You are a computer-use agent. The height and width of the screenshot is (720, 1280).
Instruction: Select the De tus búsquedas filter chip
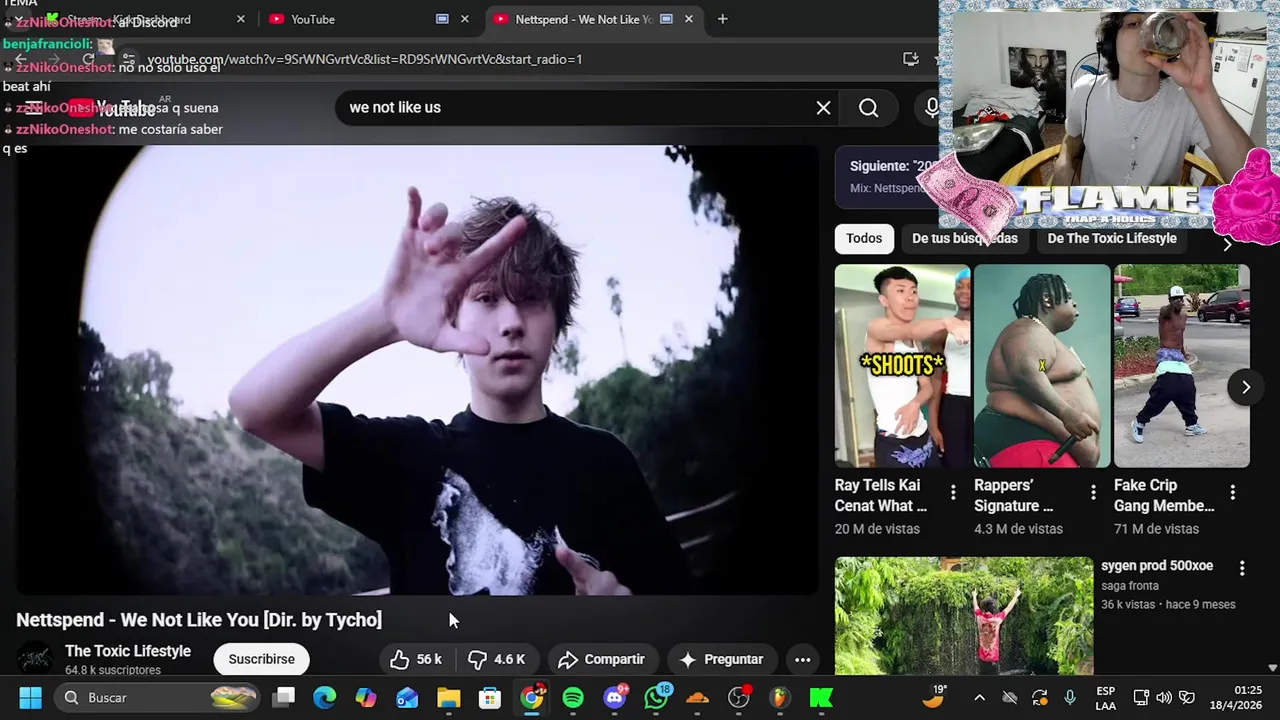coord(965,238)
